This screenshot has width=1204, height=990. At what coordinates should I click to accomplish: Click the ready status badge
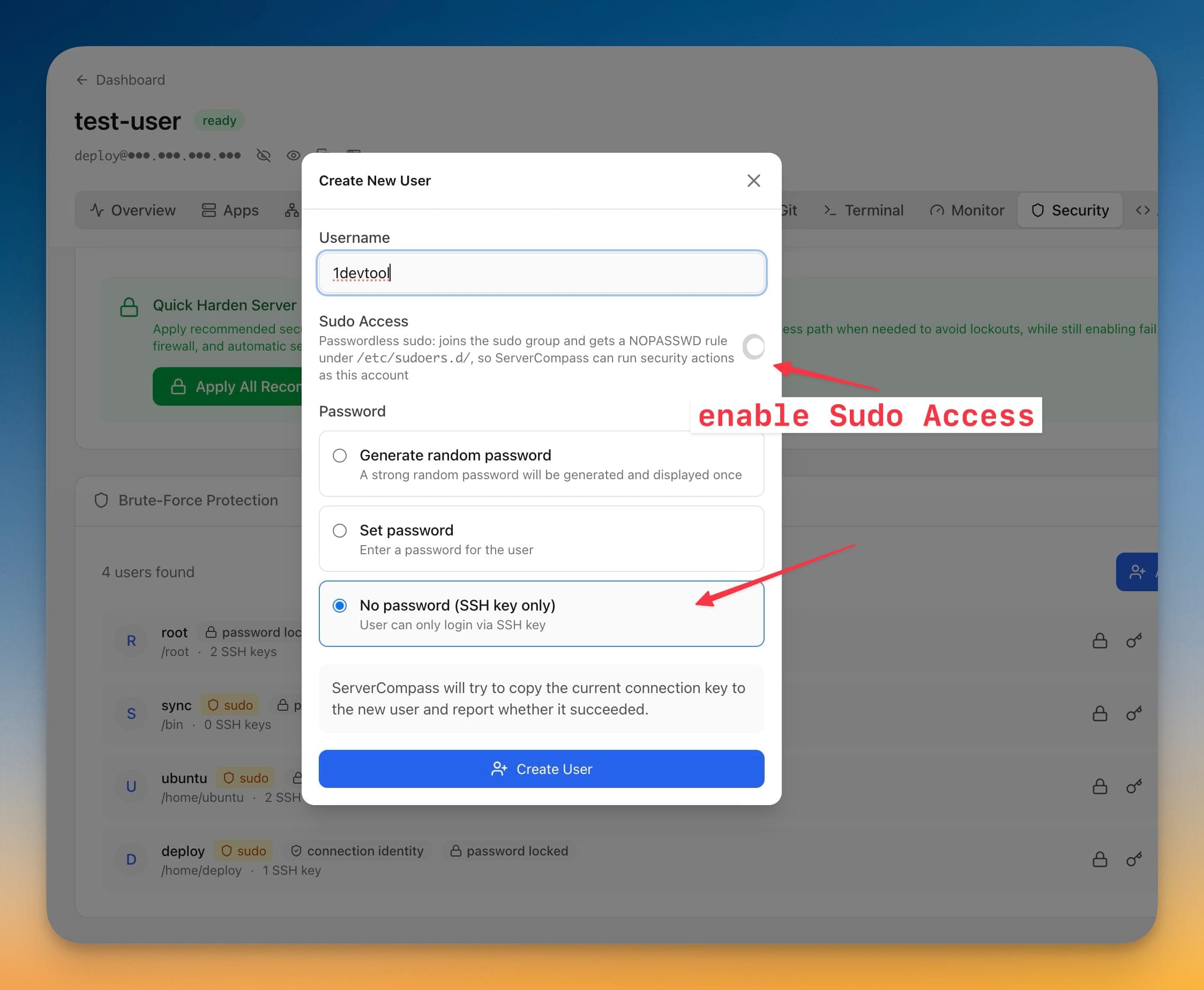click(x=220, y=120)
